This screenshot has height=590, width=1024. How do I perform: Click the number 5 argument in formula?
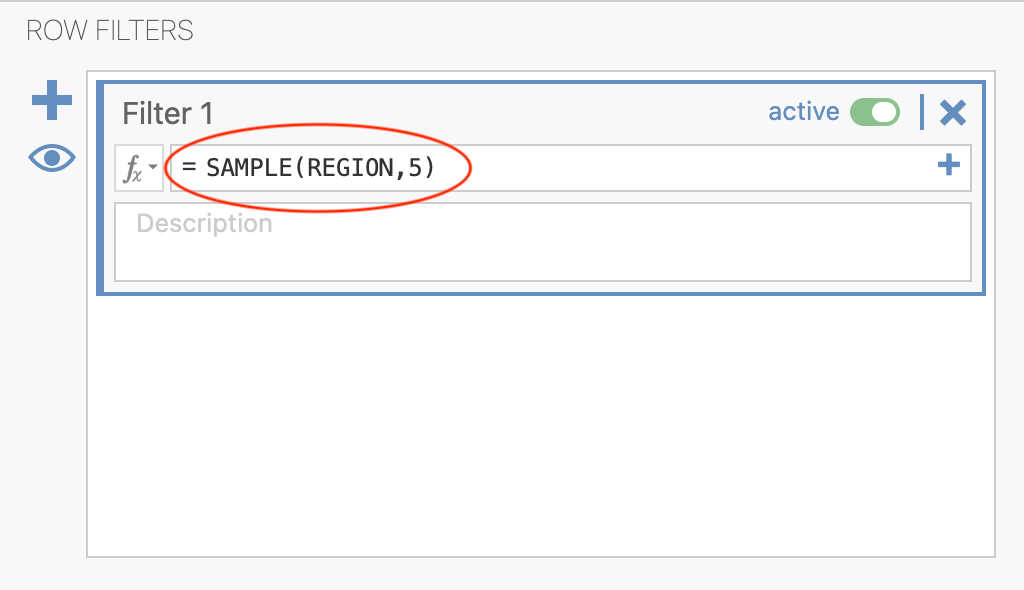(x=415, y=168)
